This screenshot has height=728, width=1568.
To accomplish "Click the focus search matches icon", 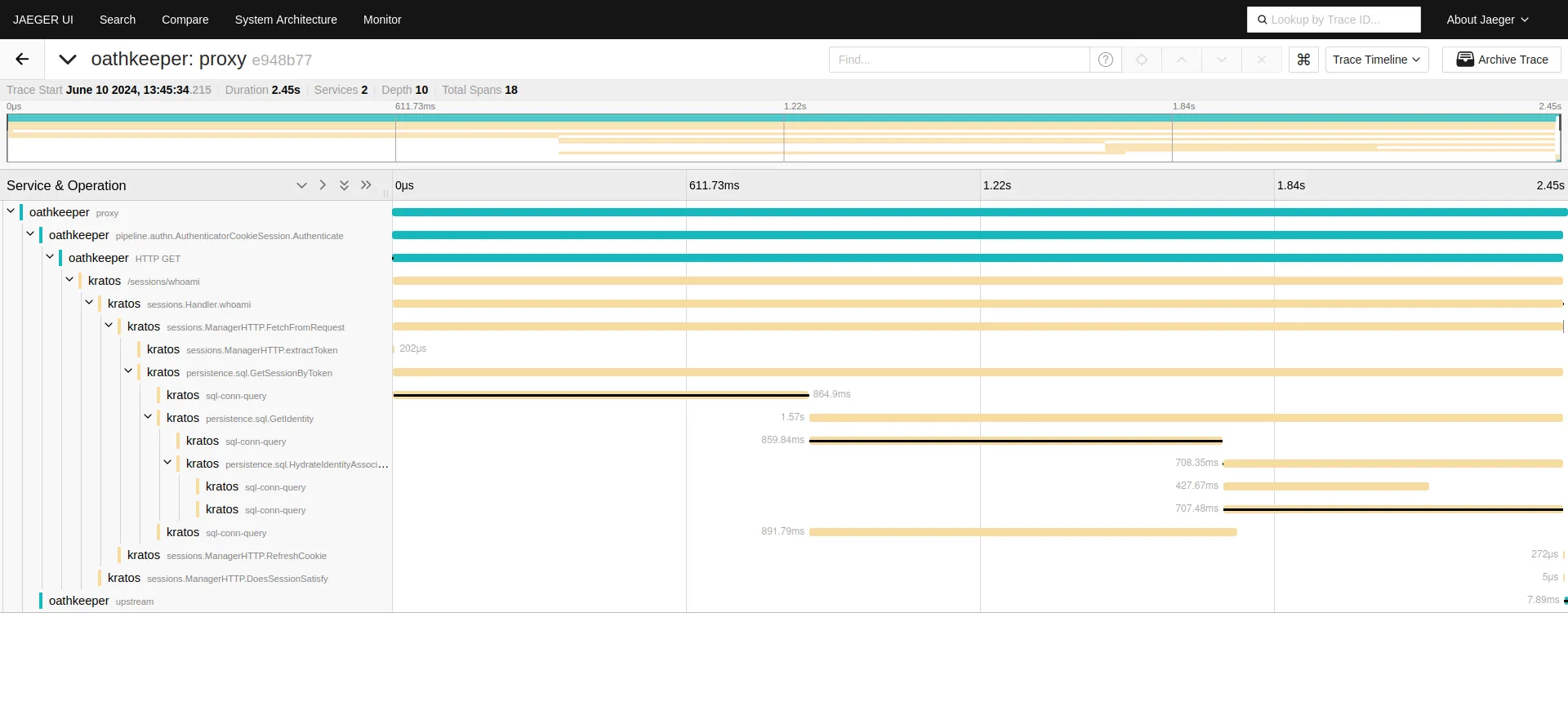I will click(x=1142, y=60).
